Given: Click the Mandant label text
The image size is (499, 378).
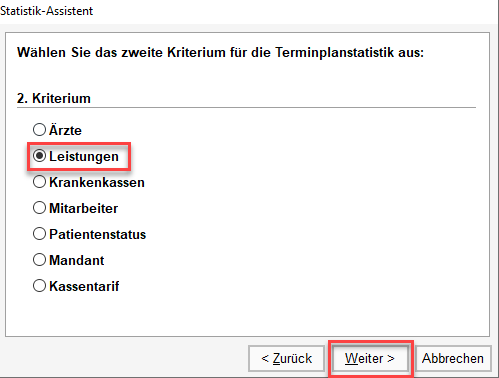Looking at the screenshot, I should point(77,260).
